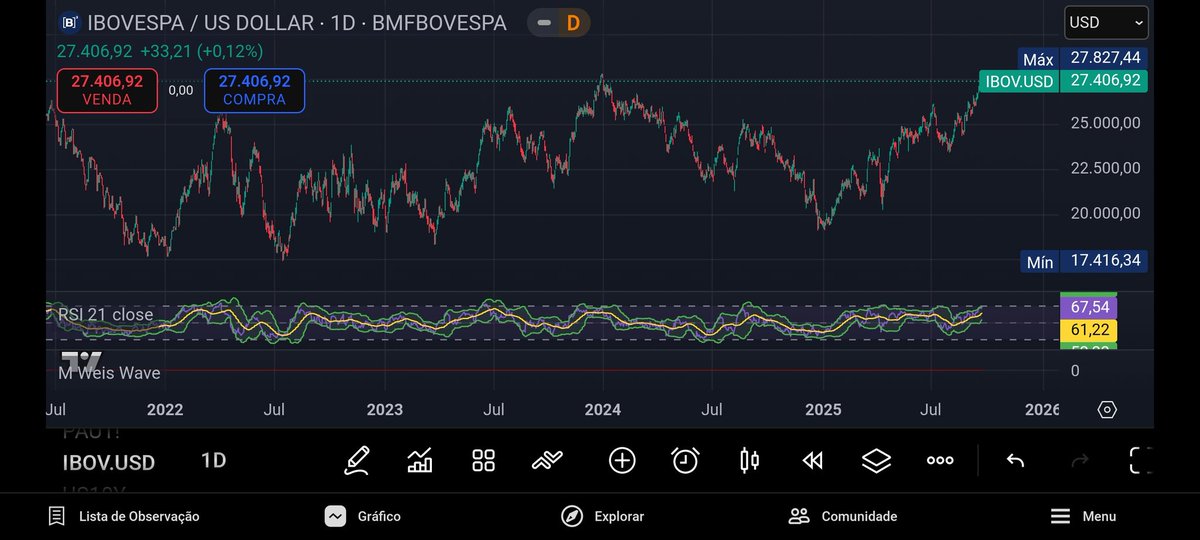The image size is (1200, 540).
Task: Click the 2022 time axis label
Action: 165,410
